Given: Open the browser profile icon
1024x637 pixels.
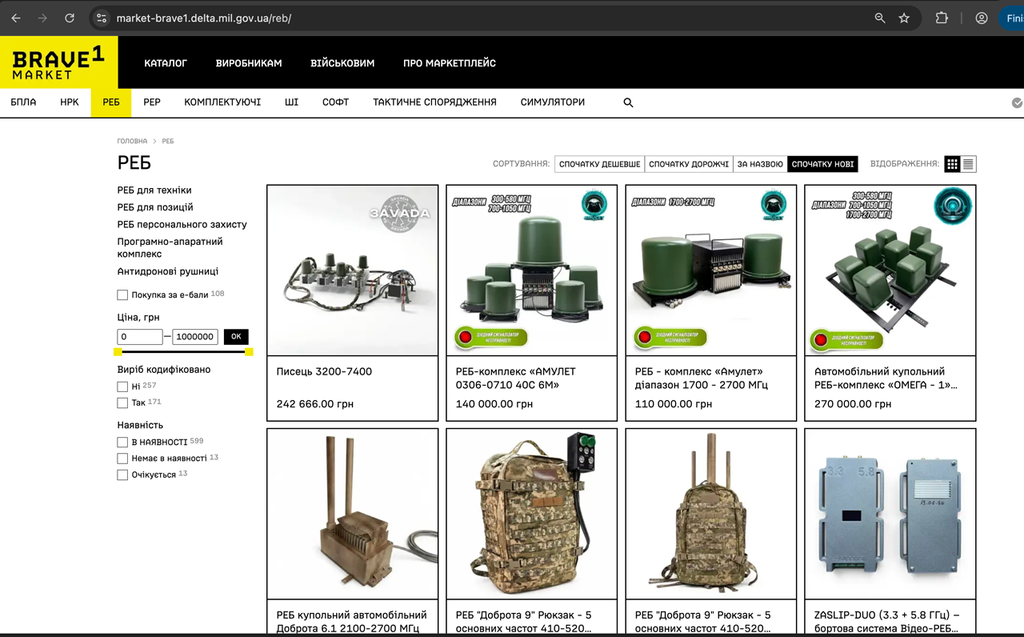Looking at the screenshot, I should pos(982,18).
